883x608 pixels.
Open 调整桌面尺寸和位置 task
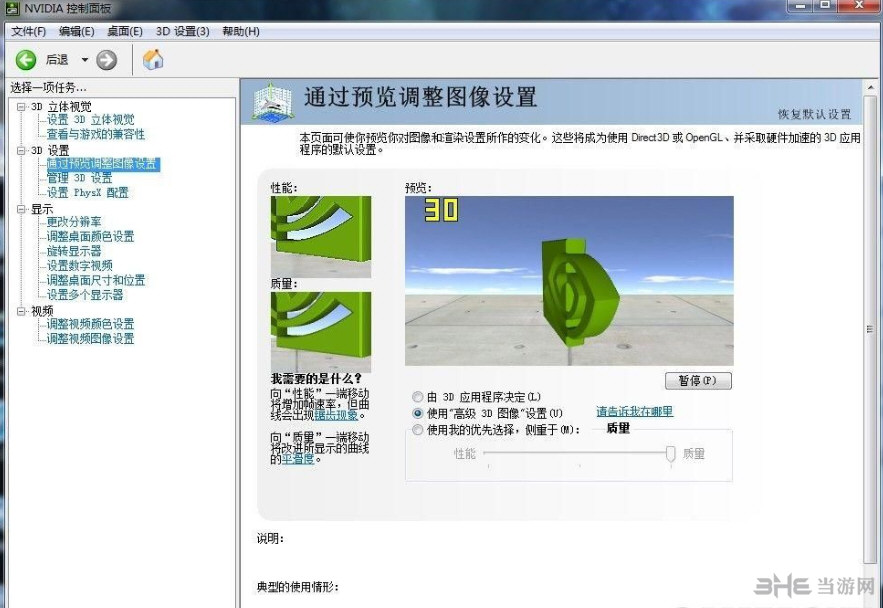(96, 280)
